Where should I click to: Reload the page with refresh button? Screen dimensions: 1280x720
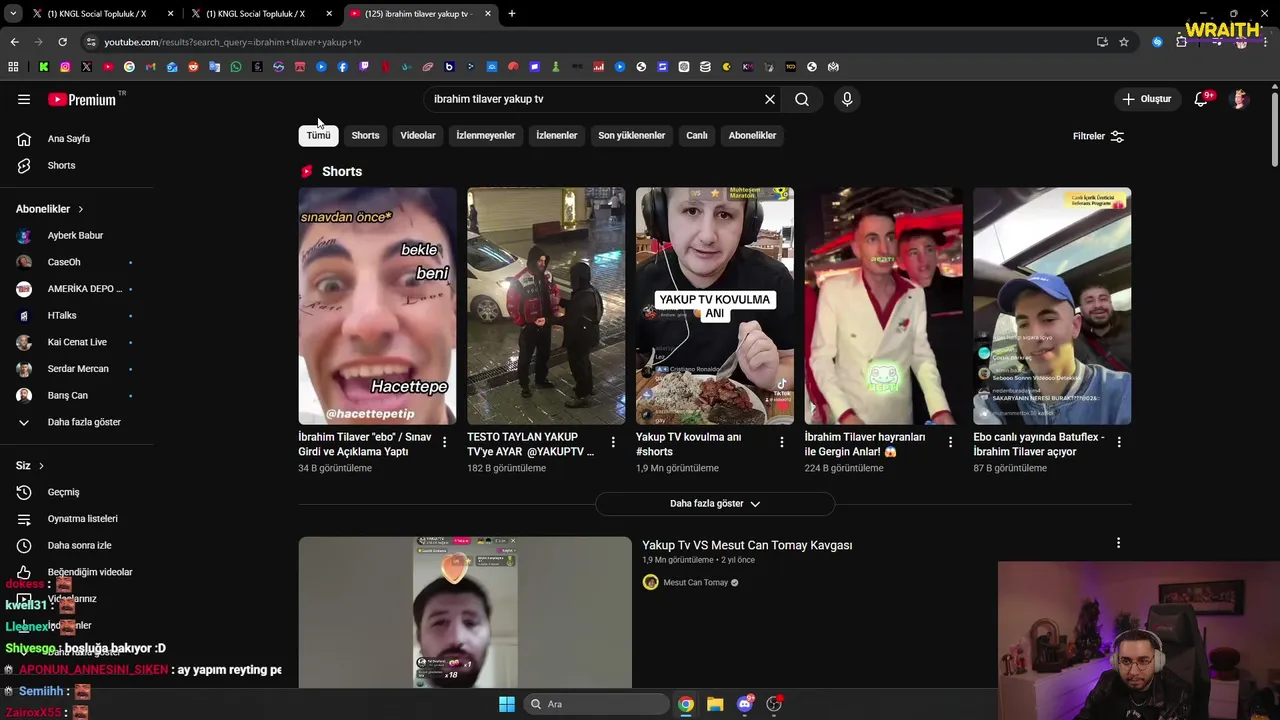[62, 42]
